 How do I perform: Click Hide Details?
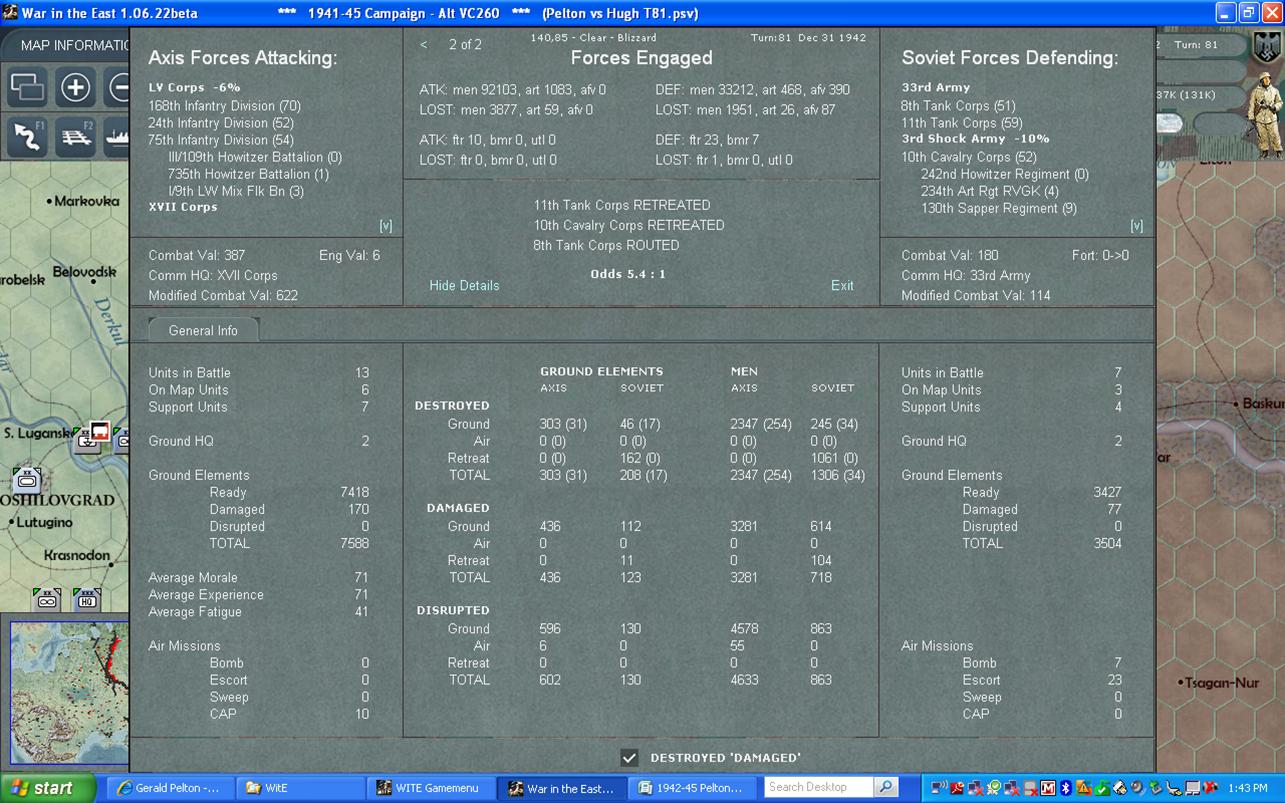pyautogui.click(x=464, y=285)
